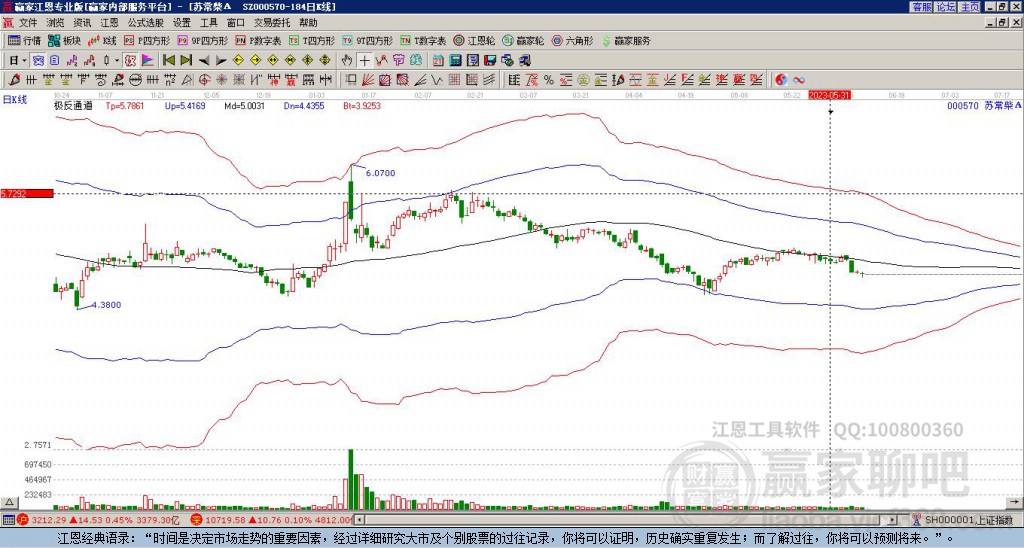Click the black right arrow icon

click(x=221, y=61)
